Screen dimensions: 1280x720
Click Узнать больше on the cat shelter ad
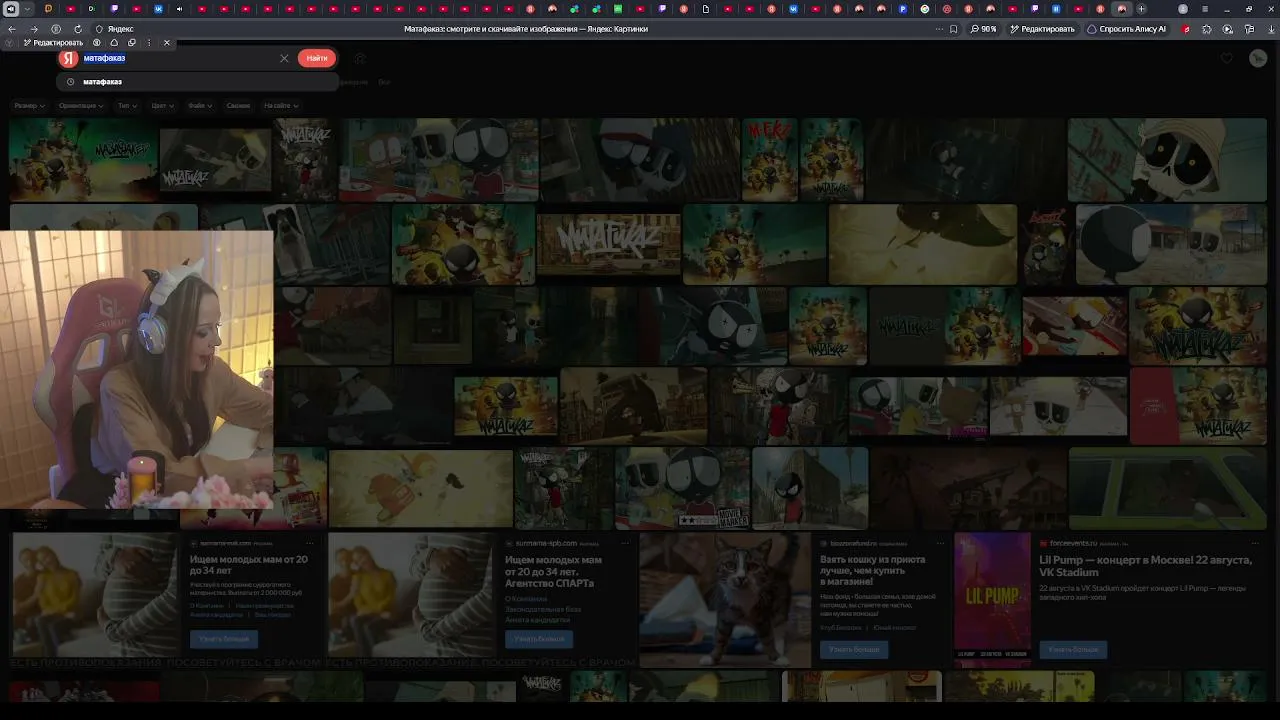(x=854, y=649)
